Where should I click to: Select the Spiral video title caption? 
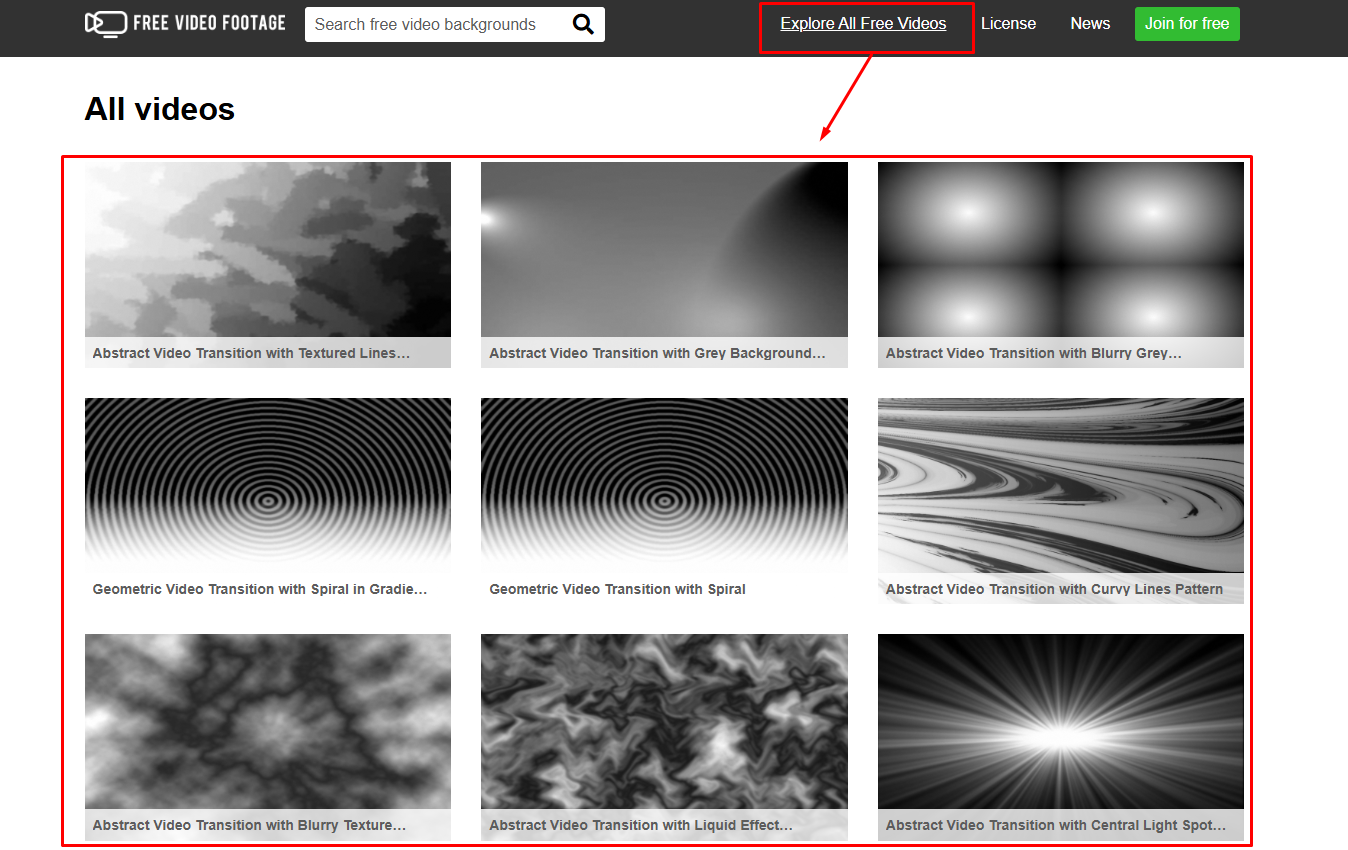(617, 589)
